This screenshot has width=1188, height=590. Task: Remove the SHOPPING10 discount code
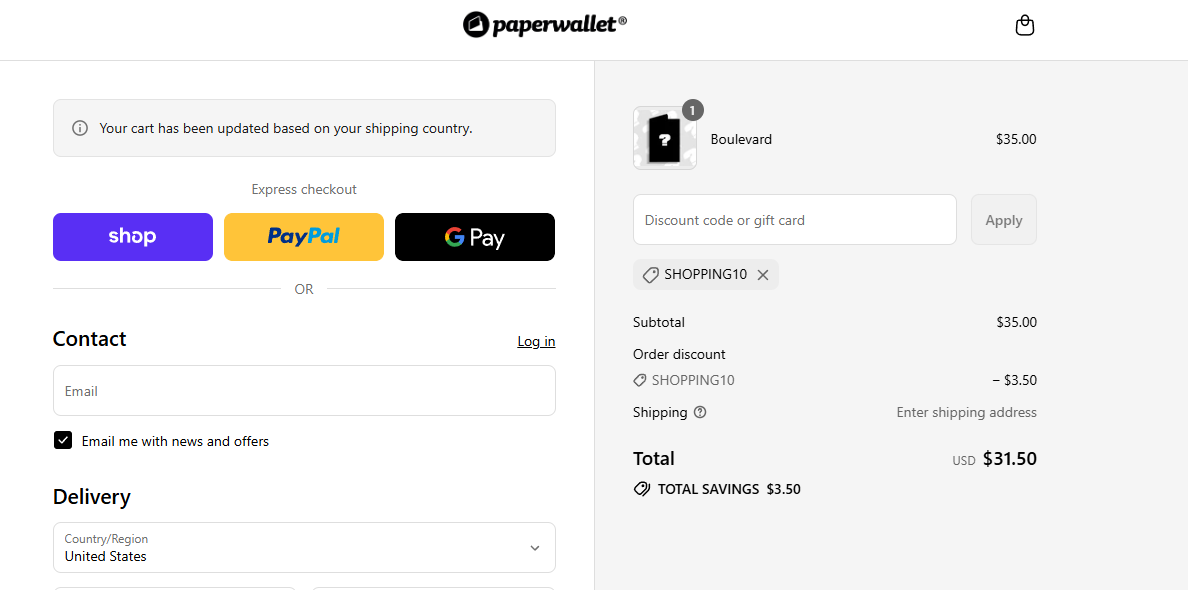(x=763, y=274)
